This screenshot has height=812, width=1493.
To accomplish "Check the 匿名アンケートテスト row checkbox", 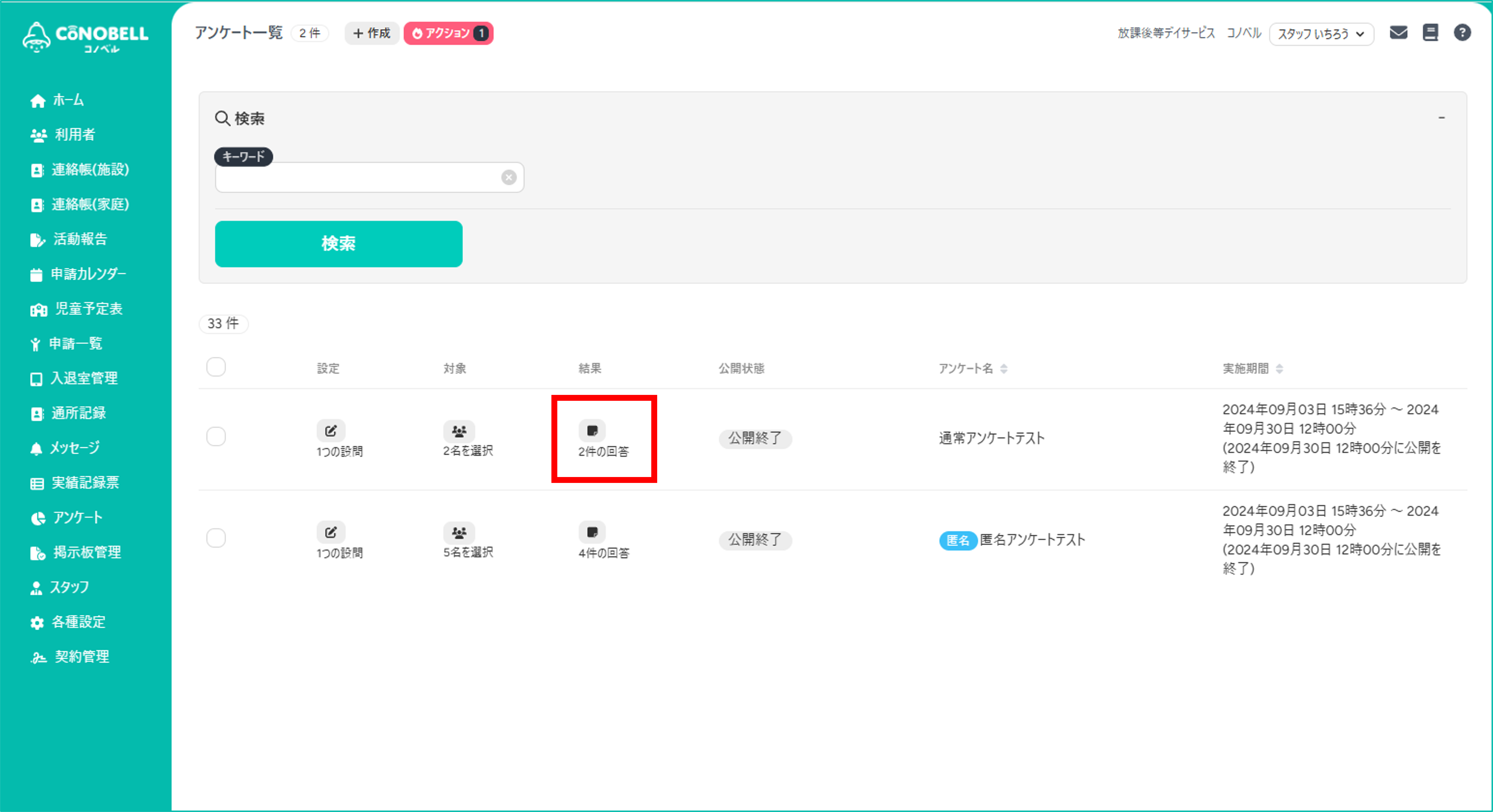I will tap(216, 538).
